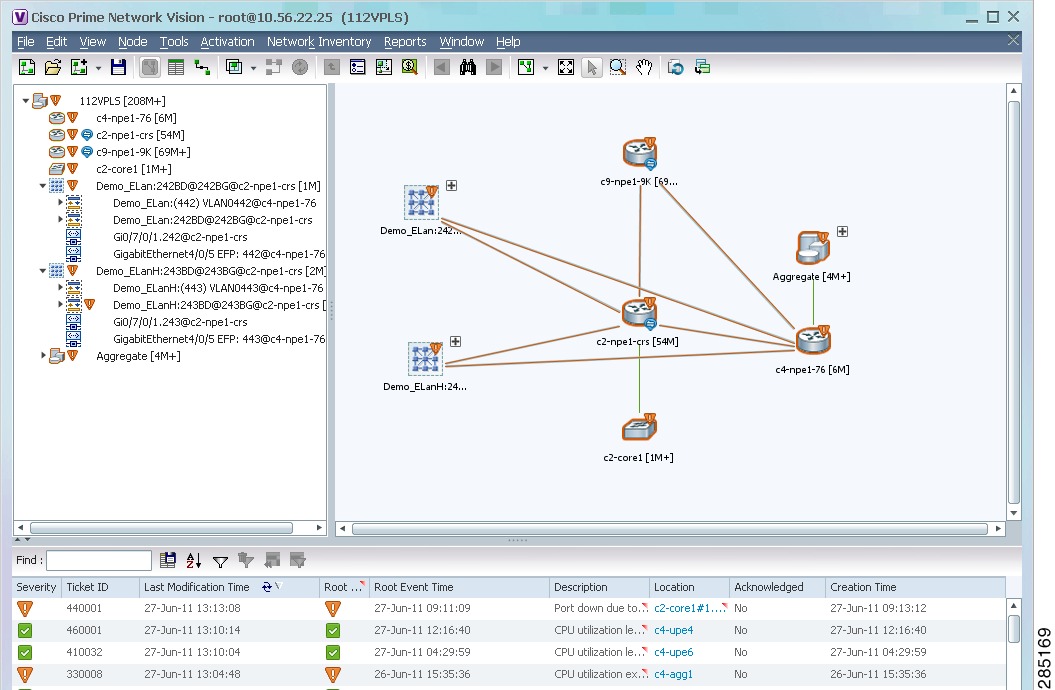Sort tickets by Severity column header
Image resolution: width=1055 pixels, height=690 pixels.
pyautogui.click(x=36, y=587)
